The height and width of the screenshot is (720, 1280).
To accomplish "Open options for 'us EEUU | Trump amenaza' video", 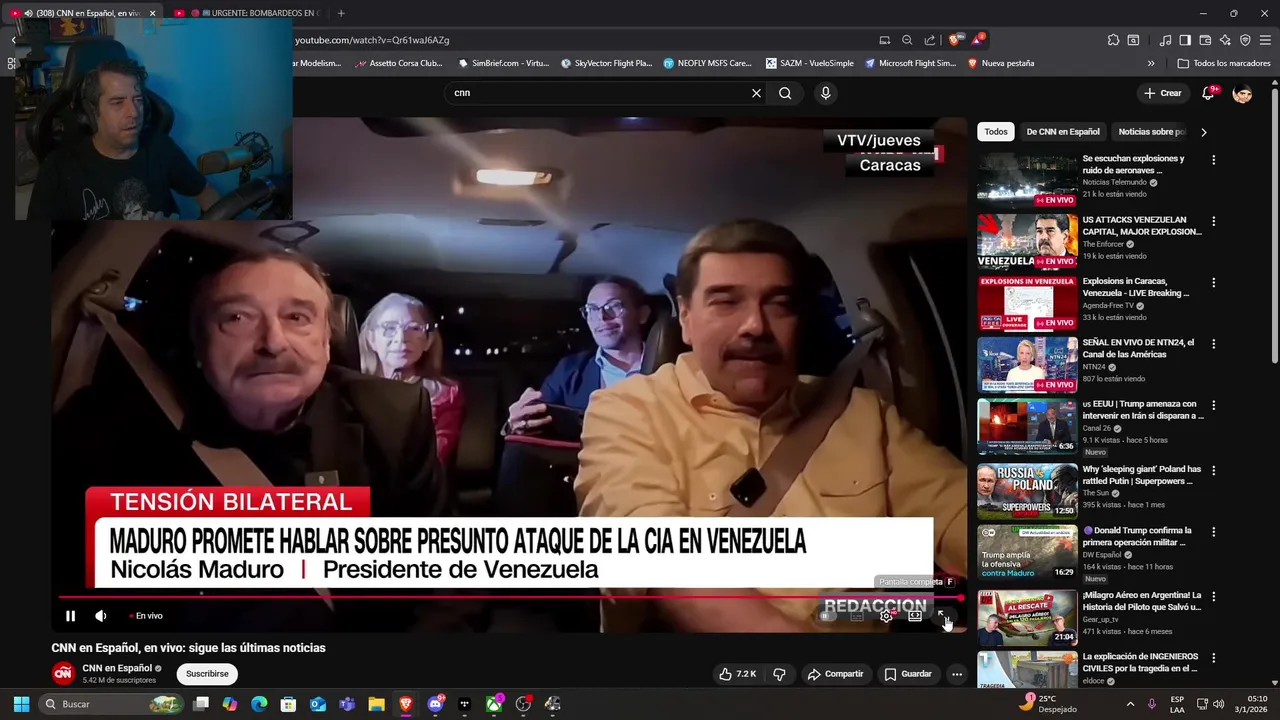I will click(1214, 406).
